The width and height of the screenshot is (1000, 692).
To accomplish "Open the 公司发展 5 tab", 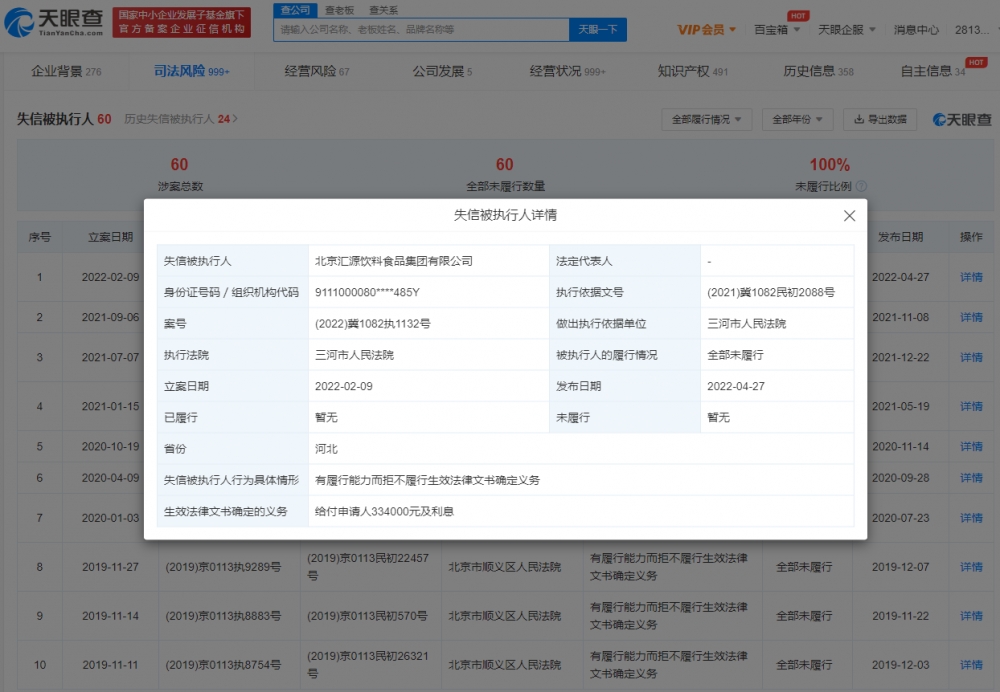I will [x=442, y=71].
